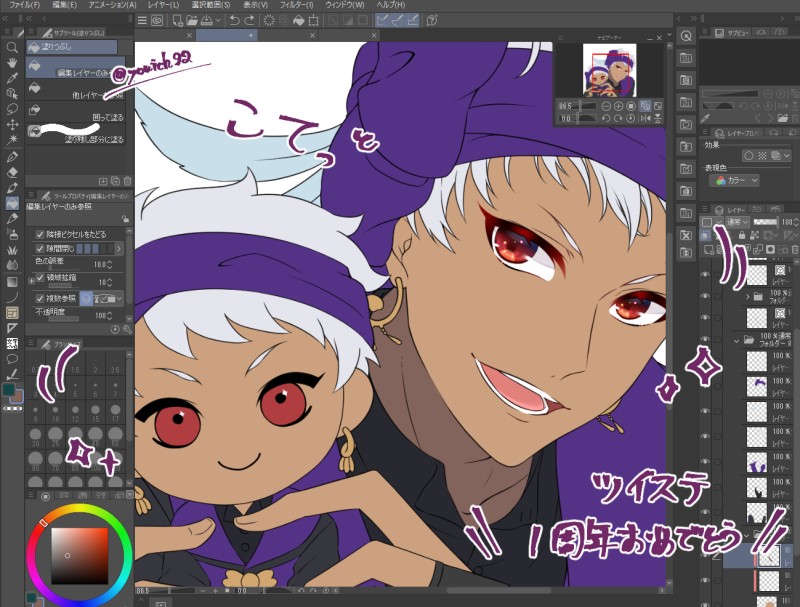Select the Hand move-view tool

tap(12, 63)
